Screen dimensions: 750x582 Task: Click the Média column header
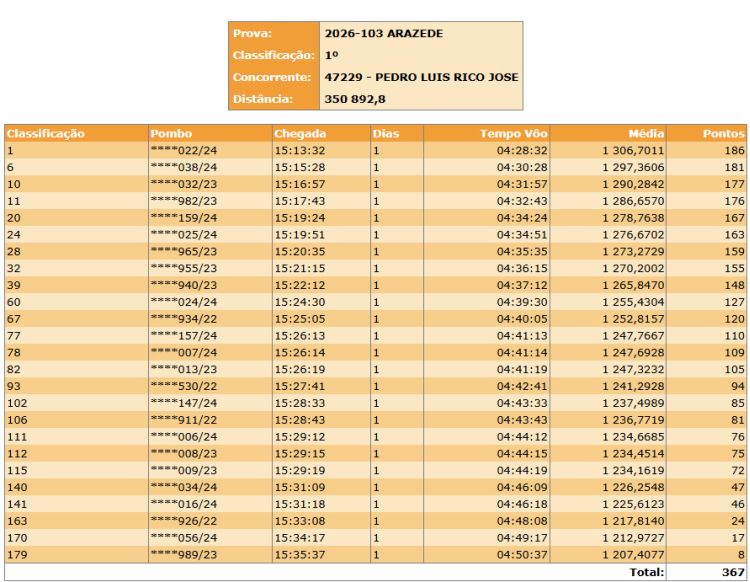[646, 133]
